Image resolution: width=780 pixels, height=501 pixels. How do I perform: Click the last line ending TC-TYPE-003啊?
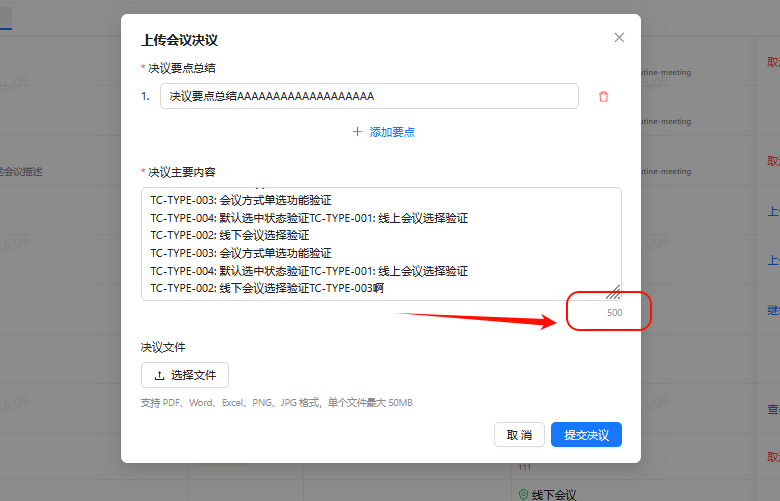267,288
